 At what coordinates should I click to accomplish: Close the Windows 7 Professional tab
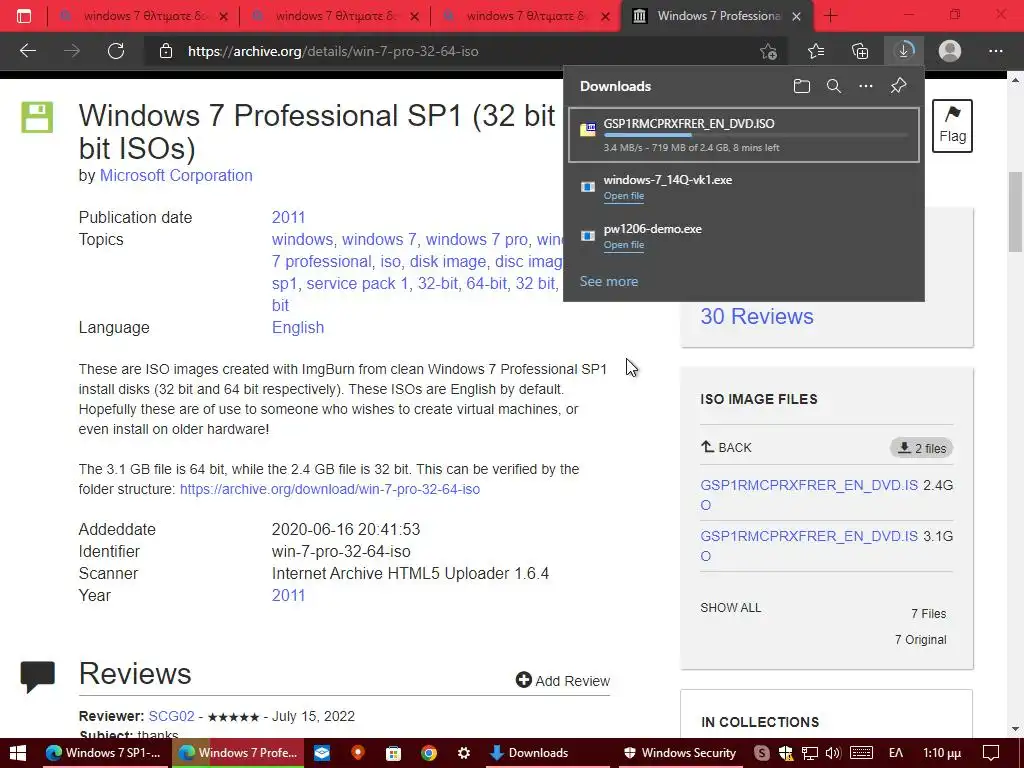[796, 16]
